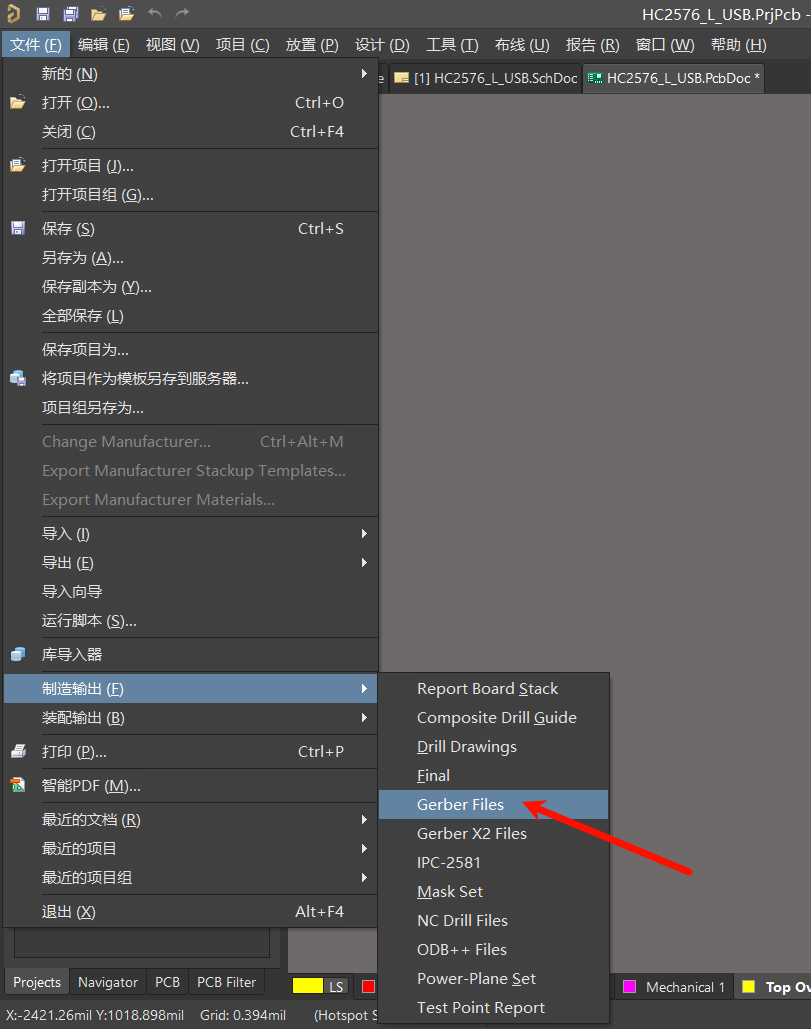Screen dimensions: 811x1029
Task: Click the Altium Designer logo icon
Action: coord(14,14)
